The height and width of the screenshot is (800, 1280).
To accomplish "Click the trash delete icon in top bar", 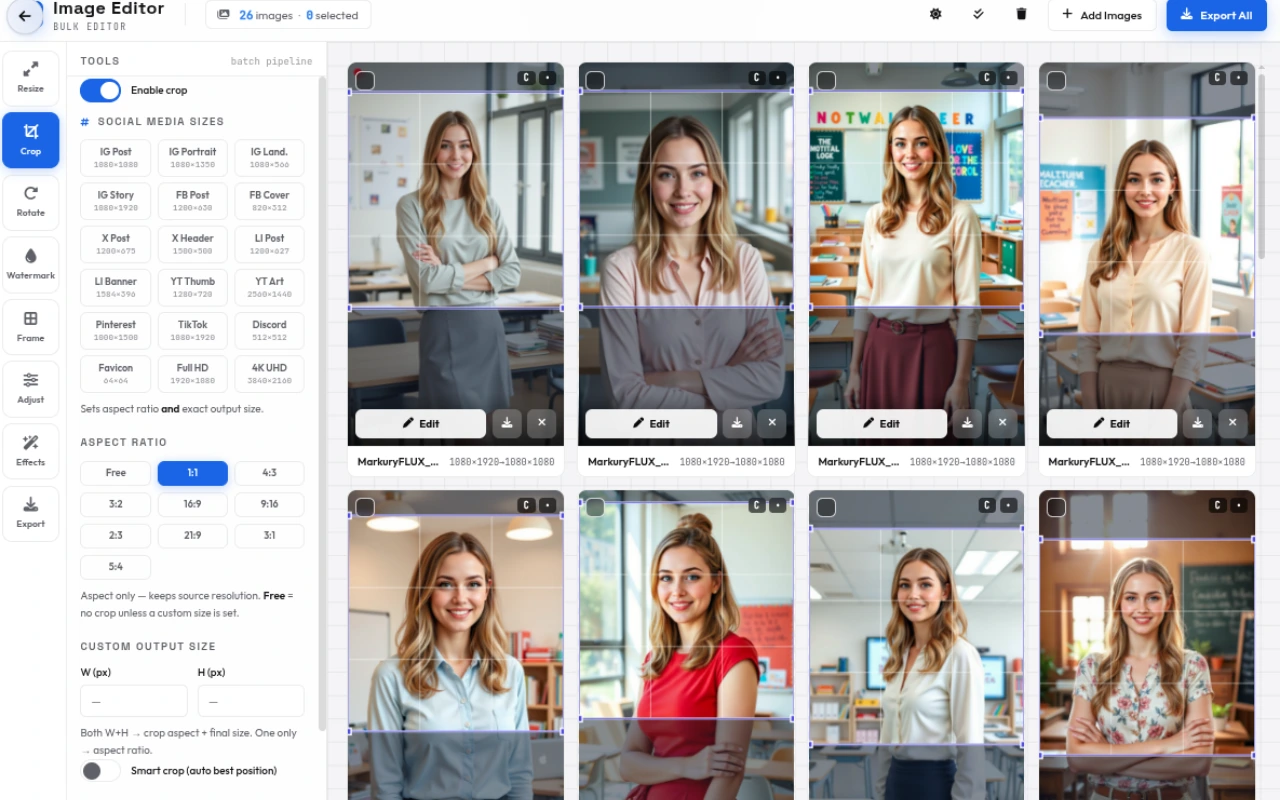I will coord(1021,15).
